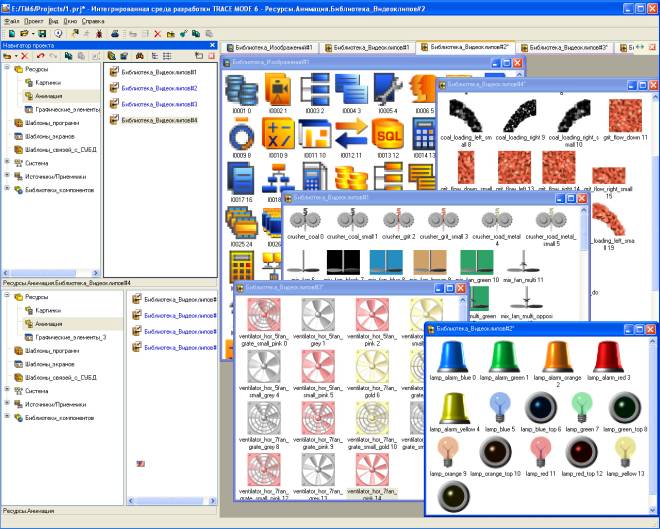
Task: Pick the orange SQL image icon
Action: [386, 134]
